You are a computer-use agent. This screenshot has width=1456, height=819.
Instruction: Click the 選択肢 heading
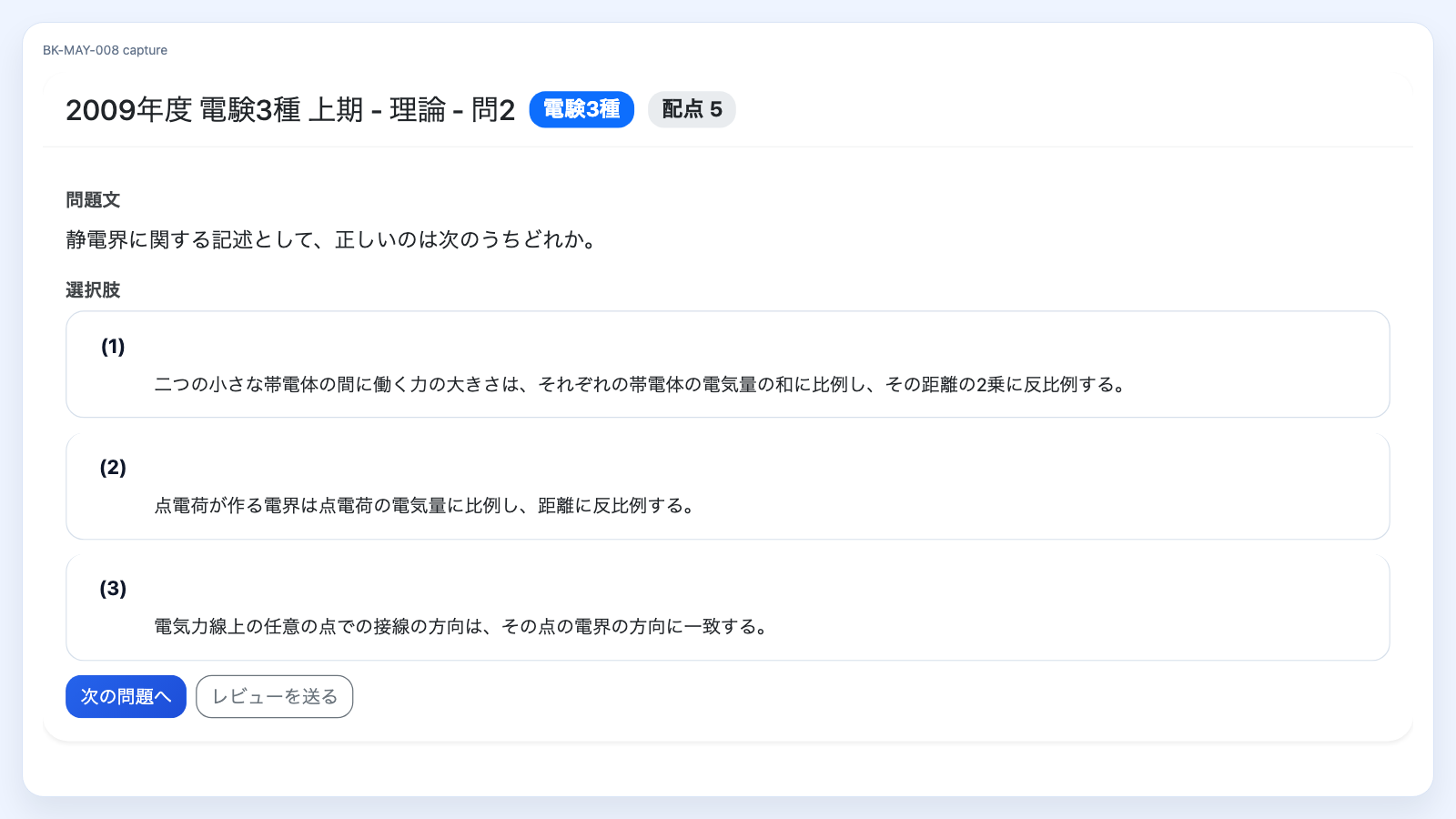[x=93, y=290]
